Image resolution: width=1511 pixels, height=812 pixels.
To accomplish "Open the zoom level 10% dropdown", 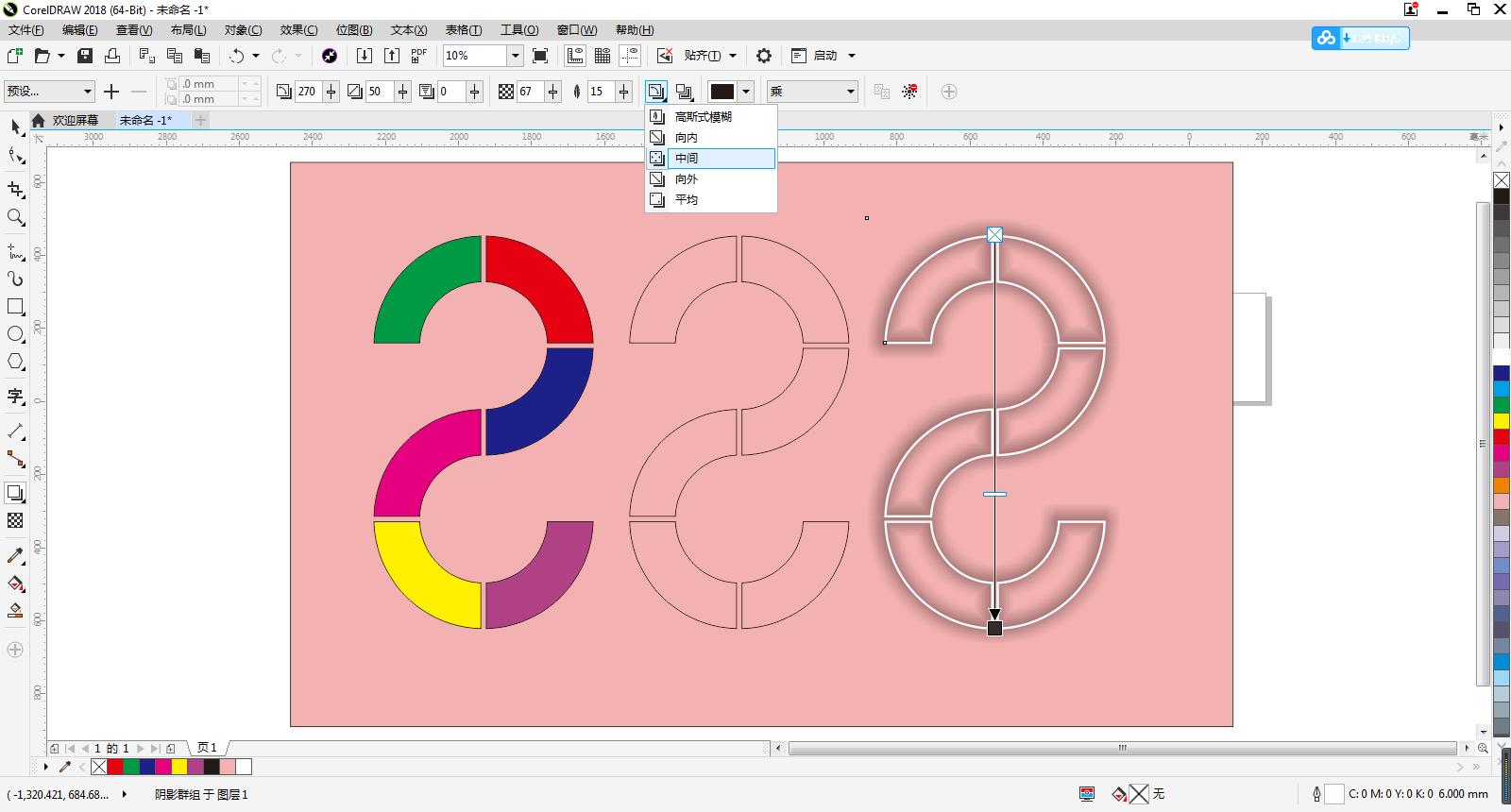I will [515, 56].
